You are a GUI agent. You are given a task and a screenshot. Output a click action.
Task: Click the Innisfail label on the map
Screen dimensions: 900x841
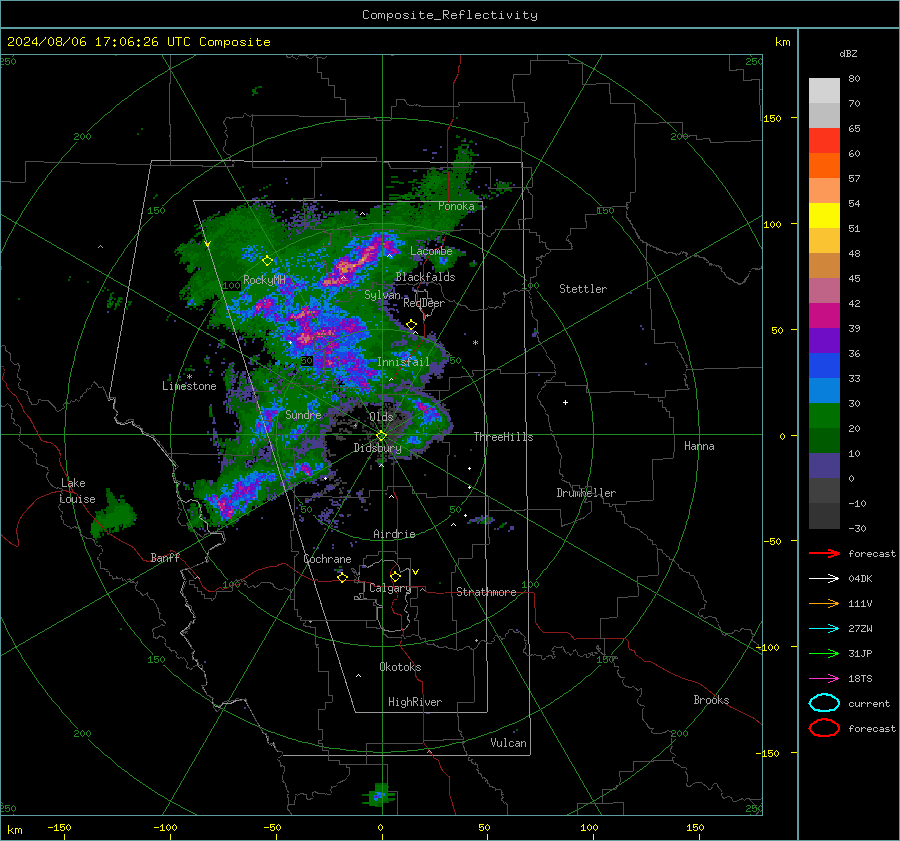tap(403, 362)
